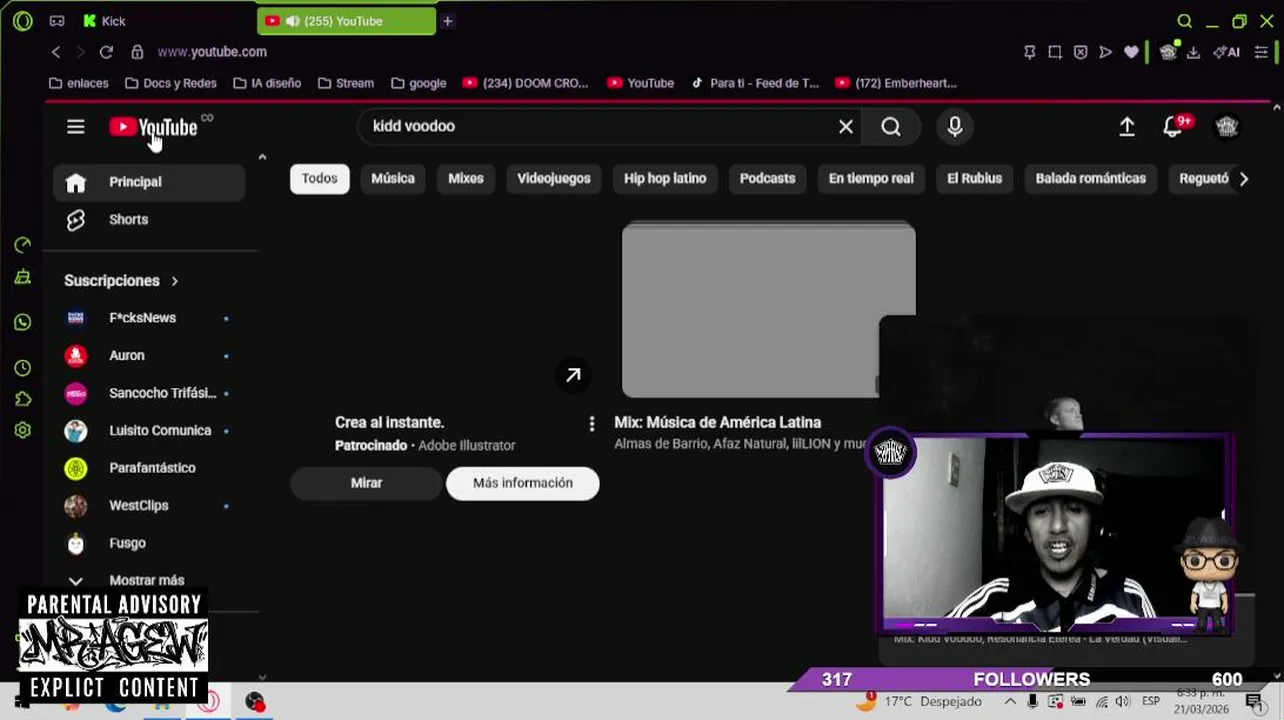Open the YouTube create upload icon
Image resolution: width=1284 pixels, height=720 pixels.
tap(1127, 127)
